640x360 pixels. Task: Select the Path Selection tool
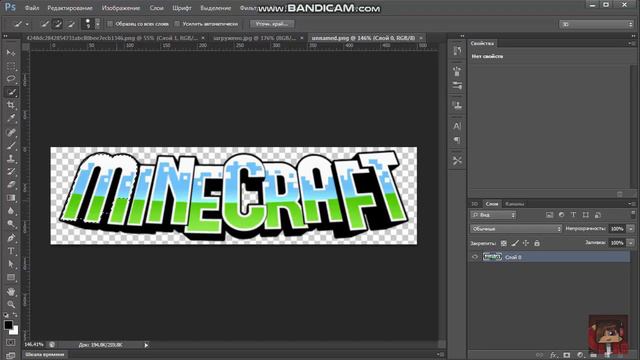click(x=11, y=264)
